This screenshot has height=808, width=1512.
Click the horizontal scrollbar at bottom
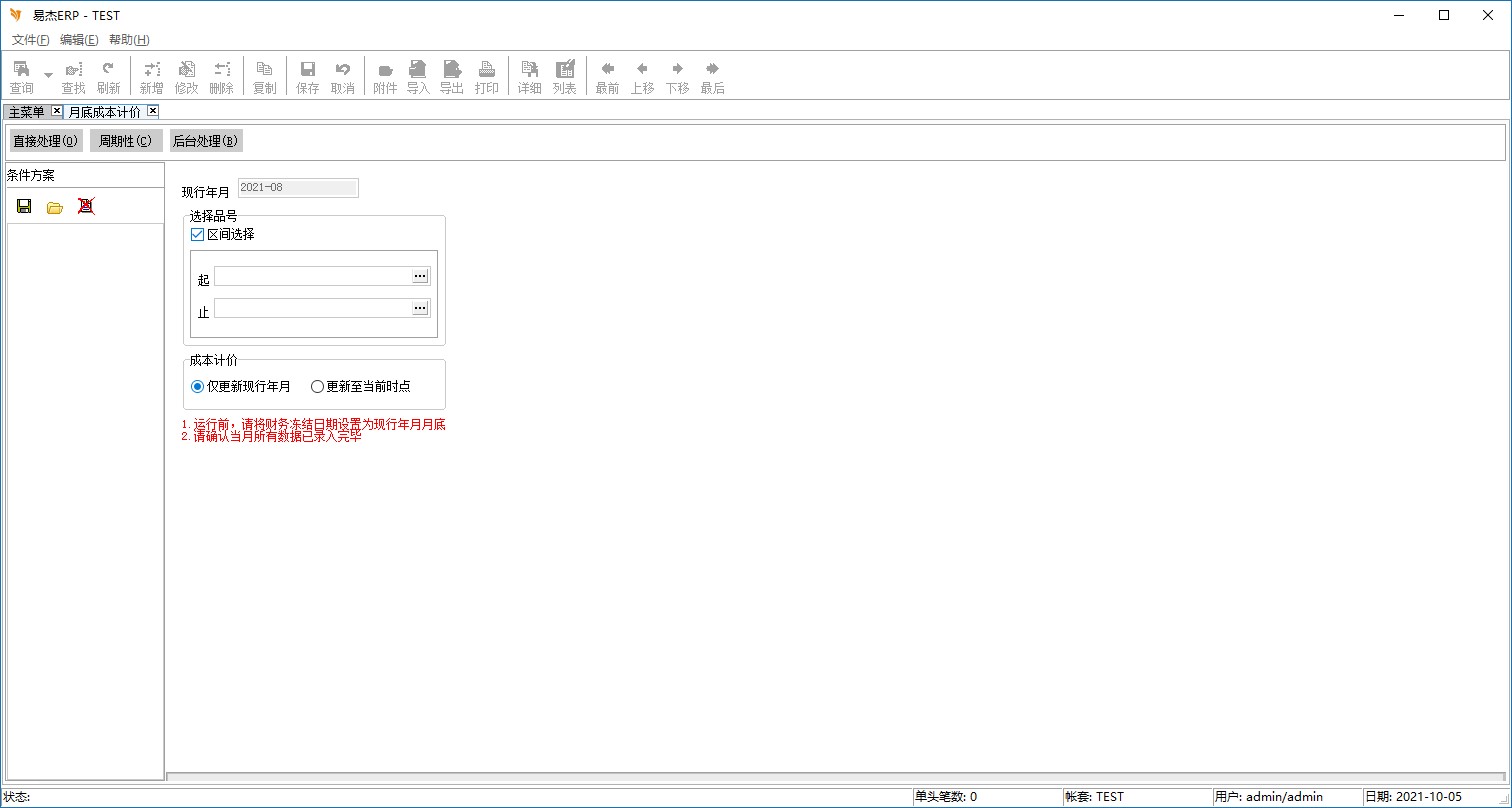point(835,776)
